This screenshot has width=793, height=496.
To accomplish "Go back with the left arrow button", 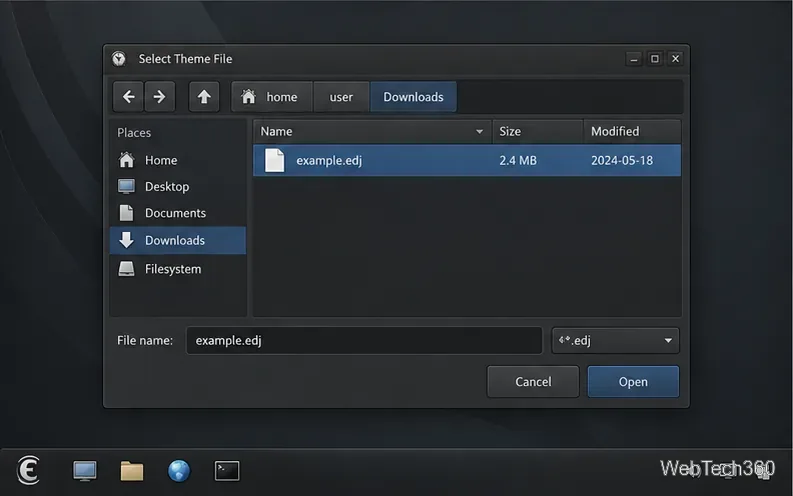I will (x=128, y=97).
